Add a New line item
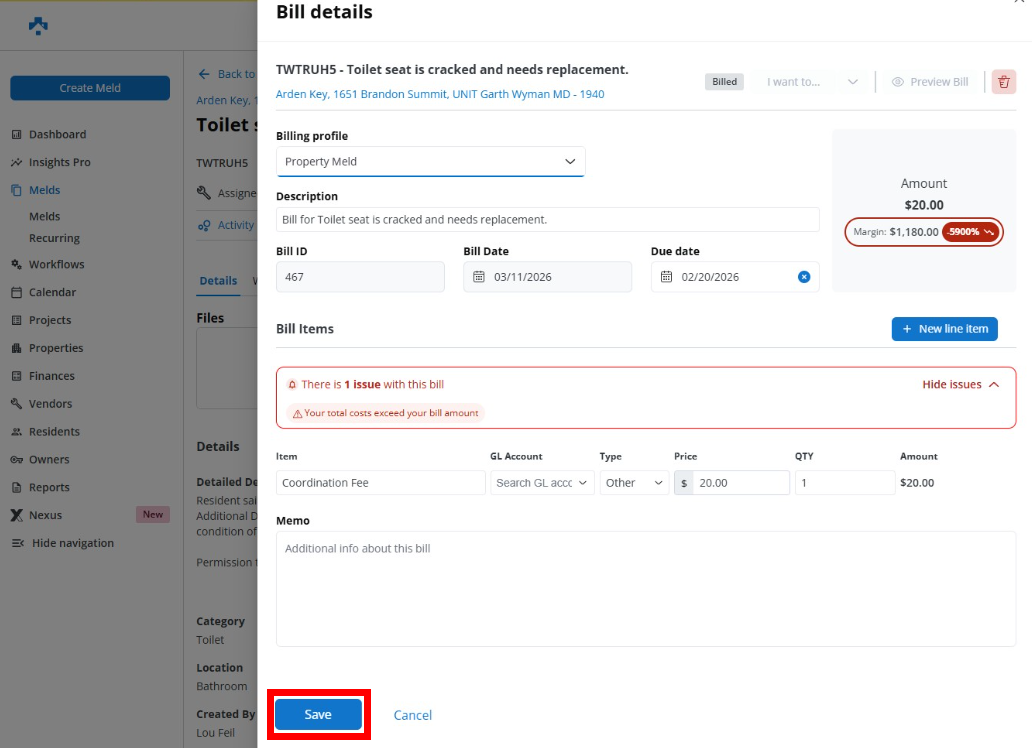 (944, 329)
